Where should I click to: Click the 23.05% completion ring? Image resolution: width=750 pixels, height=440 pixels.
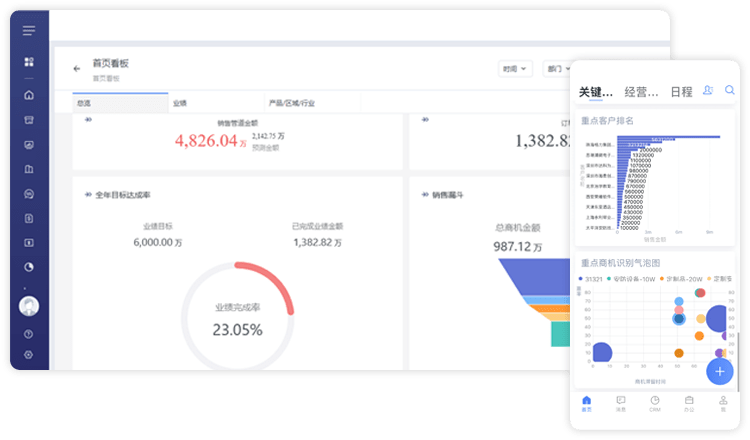(x=237, y=318)
